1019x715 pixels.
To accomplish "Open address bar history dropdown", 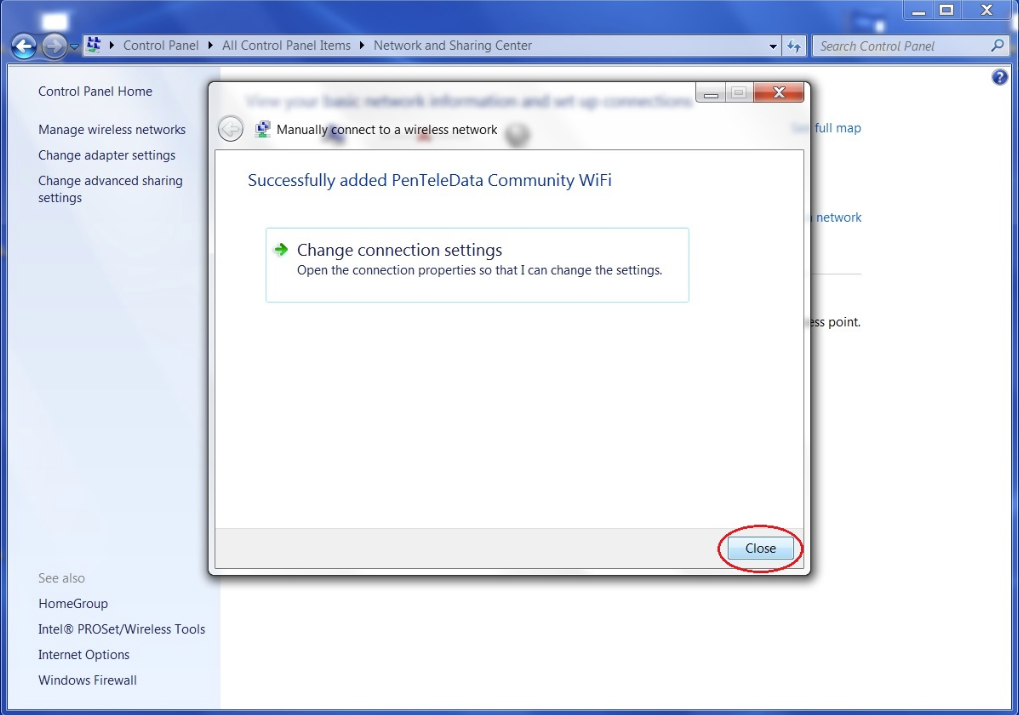I will click(x=773, y=46).
